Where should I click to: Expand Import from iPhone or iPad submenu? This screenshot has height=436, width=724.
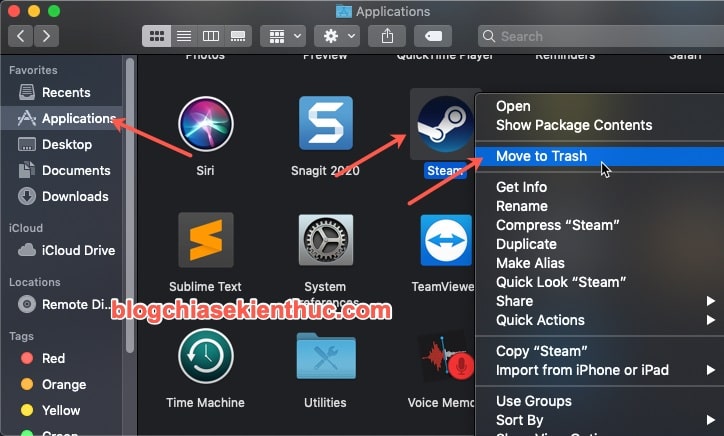coord(599,370)
